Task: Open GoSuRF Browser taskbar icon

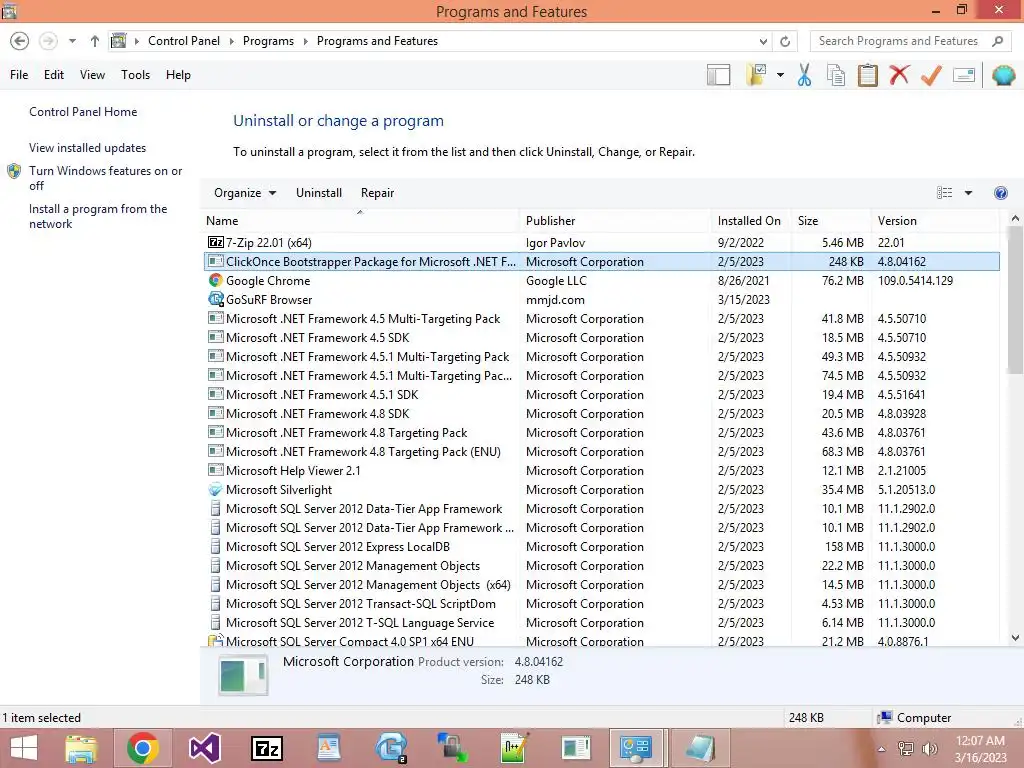Action: pyautogui.click(x=391, y=748)
